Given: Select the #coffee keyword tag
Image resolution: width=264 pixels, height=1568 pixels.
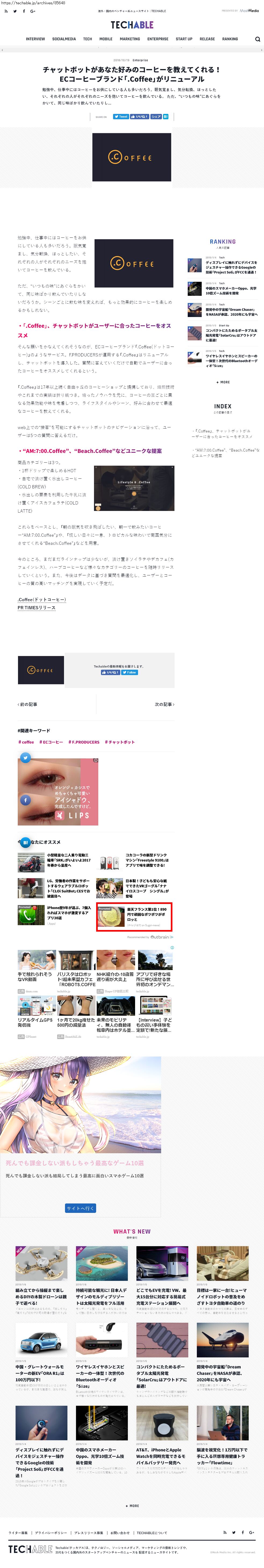Looking at the screenshot, I should pos(26,742).
